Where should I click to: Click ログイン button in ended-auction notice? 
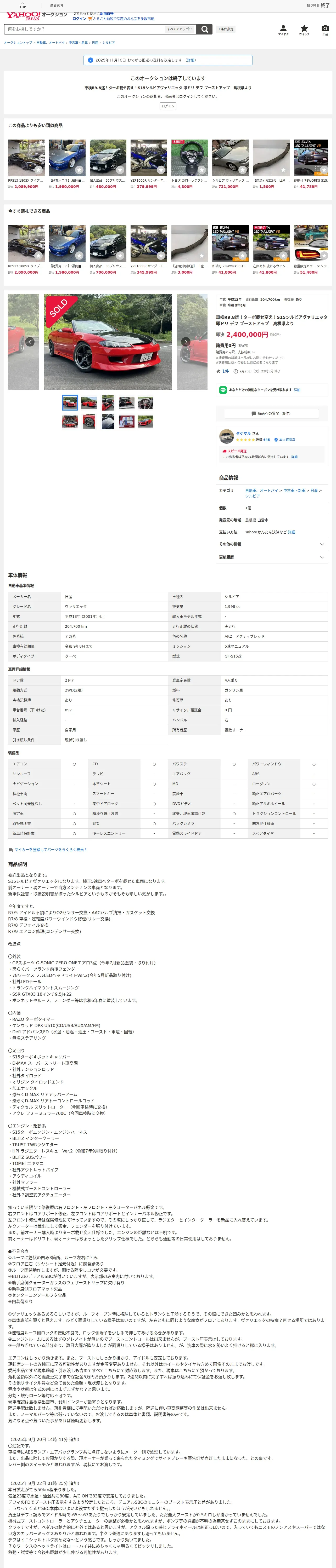pyautogui.click(x=168, y=106)
